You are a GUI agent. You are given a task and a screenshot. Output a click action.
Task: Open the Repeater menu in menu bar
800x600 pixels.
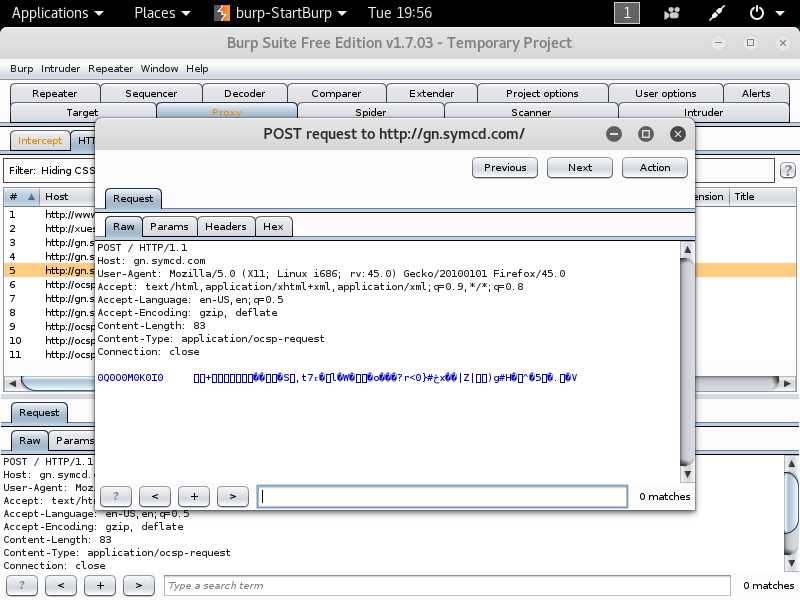[x=110, y=68]
